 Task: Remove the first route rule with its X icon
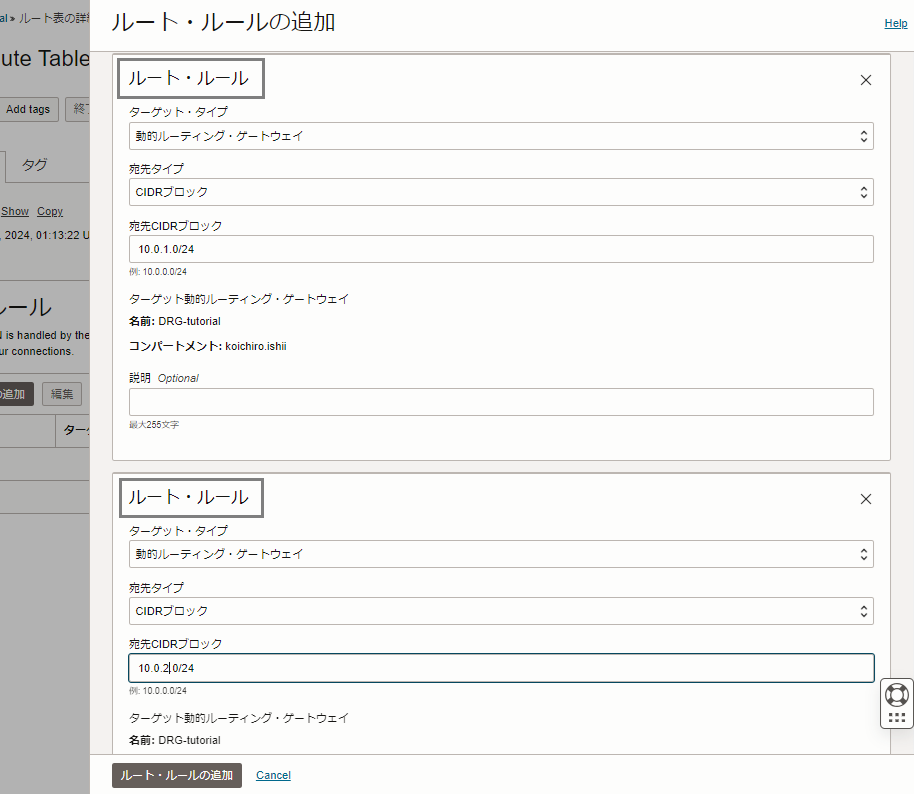(x=866, y=79)
